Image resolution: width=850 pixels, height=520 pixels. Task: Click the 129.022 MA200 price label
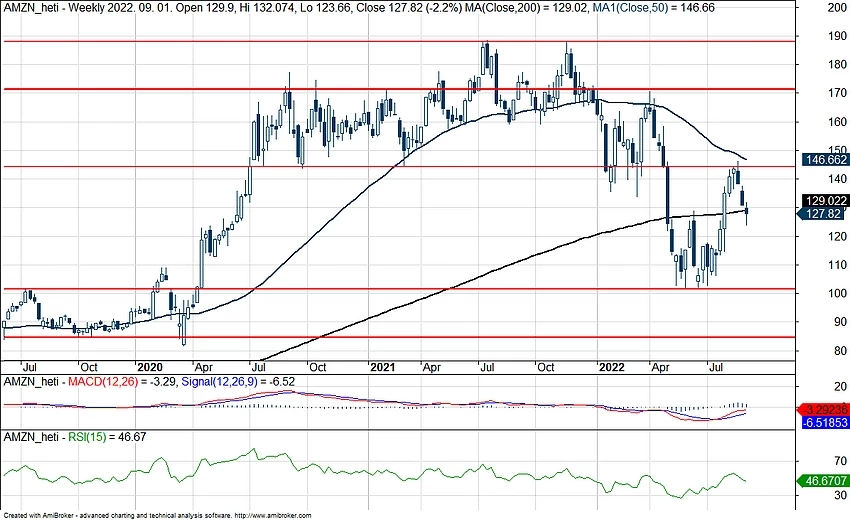[825, 201]
